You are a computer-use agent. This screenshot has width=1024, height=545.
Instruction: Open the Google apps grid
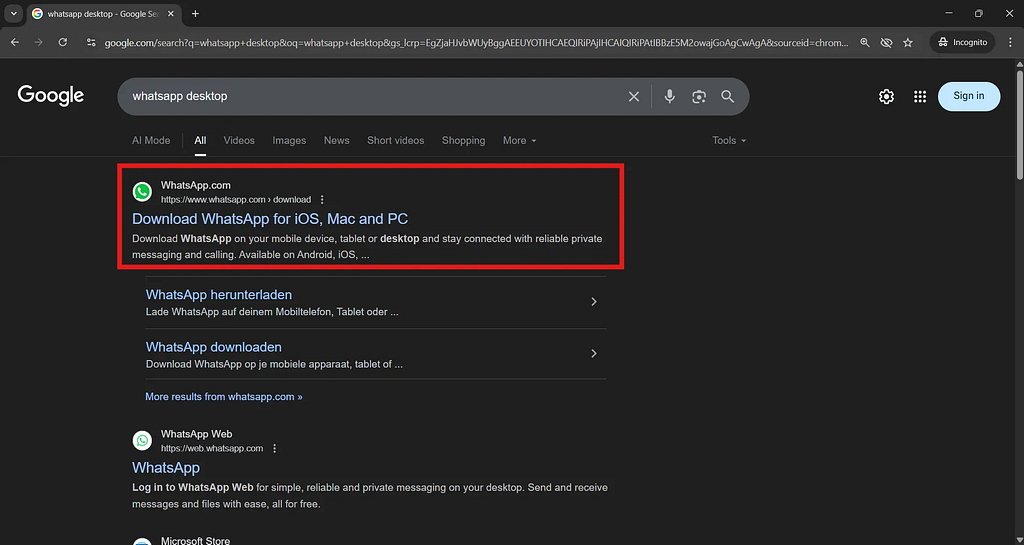tap(920, 97)
